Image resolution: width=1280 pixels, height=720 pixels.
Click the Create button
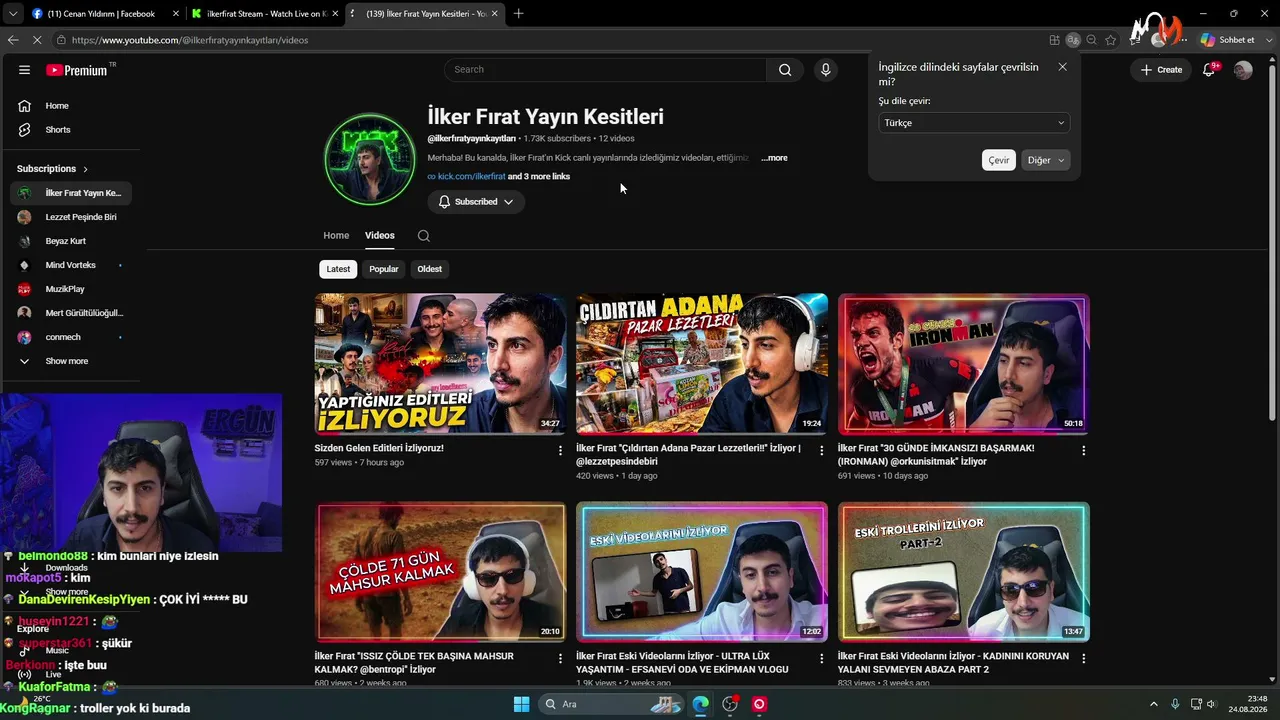click(x=1161, y=70)
